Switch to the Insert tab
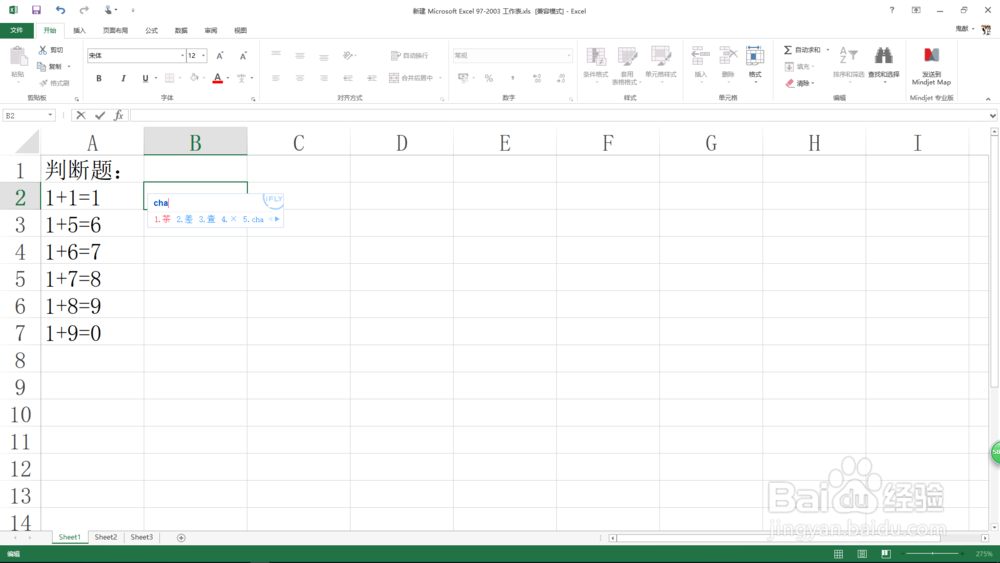1000x563 pixels. pyautogui.click(x=79, y=30)
